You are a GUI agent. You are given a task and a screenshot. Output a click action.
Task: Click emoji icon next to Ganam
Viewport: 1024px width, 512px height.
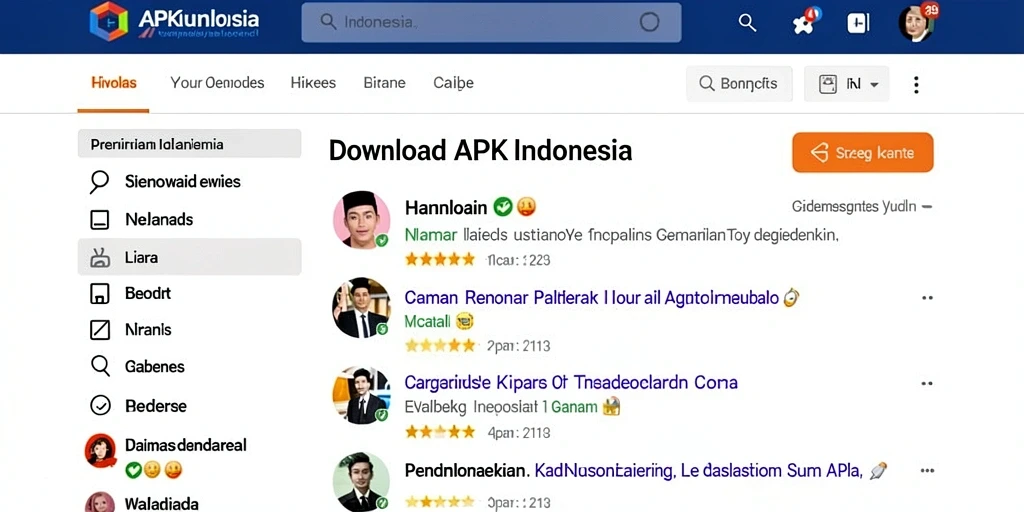[611, 407]
